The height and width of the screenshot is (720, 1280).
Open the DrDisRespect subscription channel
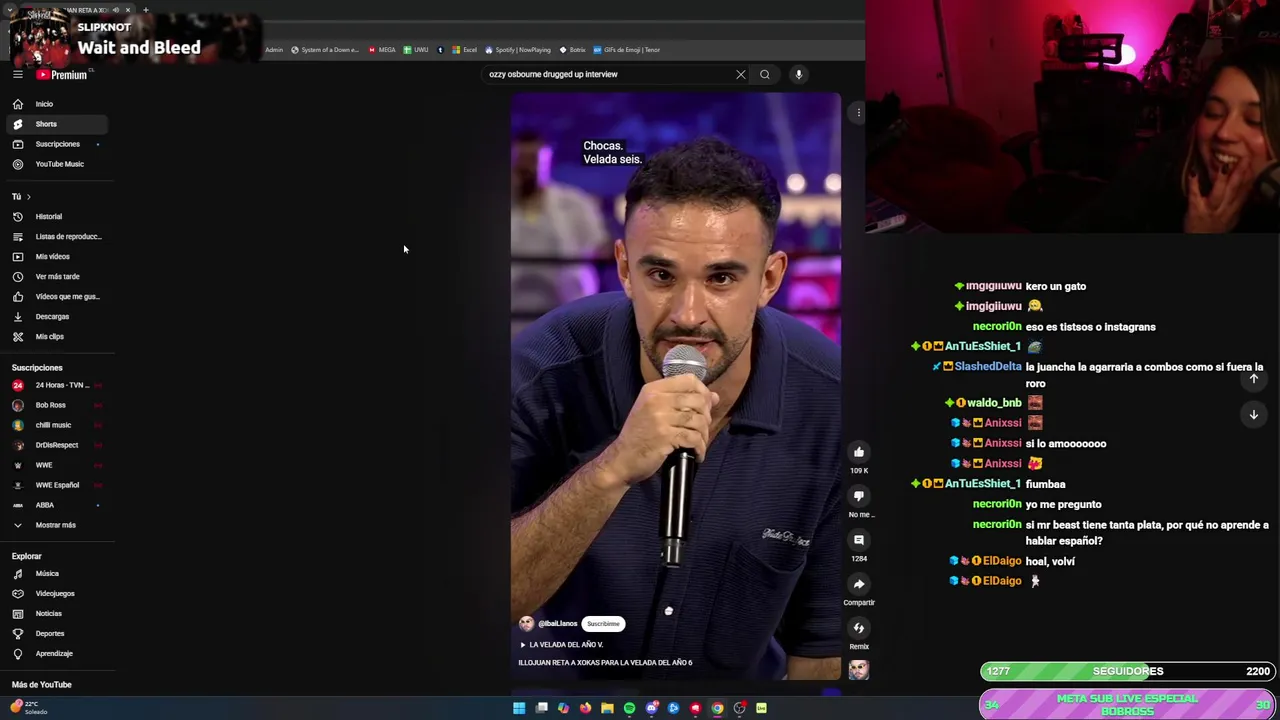[56, 445]
